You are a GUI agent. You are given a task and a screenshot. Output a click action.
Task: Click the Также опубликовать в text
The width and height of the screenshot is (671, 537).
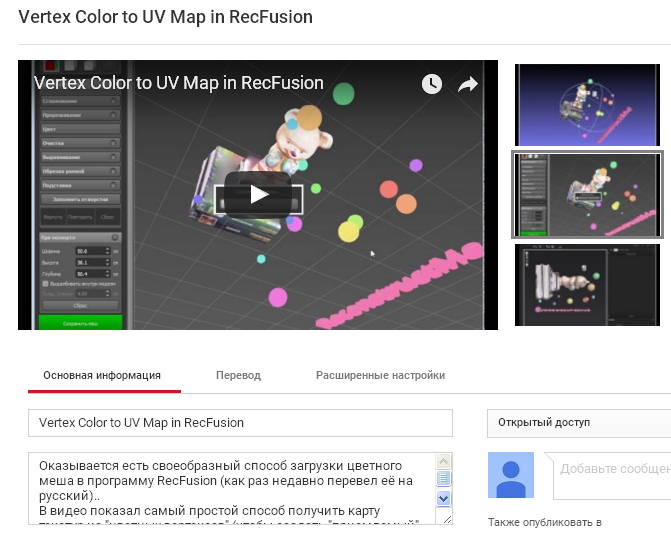pos(545,522)
